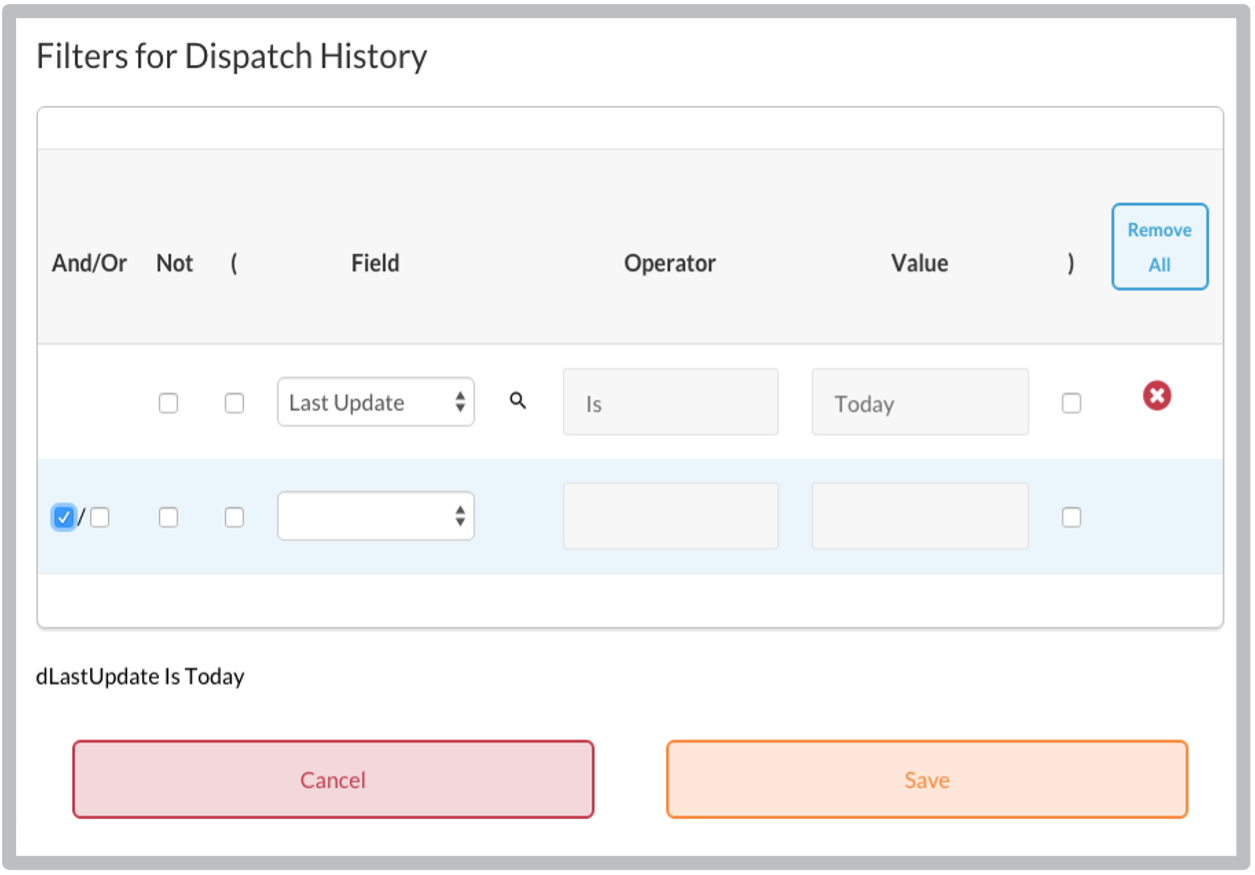The image size is (1255, 875).
Task: Click the Operator box showing Is
Action: 670,402
